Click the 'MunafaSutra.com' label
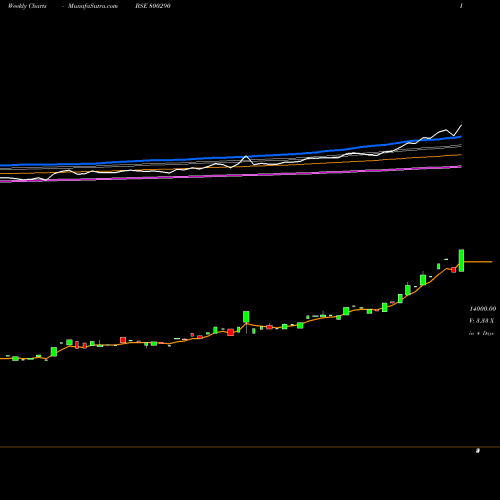The height and width of the screenshot is (500, 500). 93,6
